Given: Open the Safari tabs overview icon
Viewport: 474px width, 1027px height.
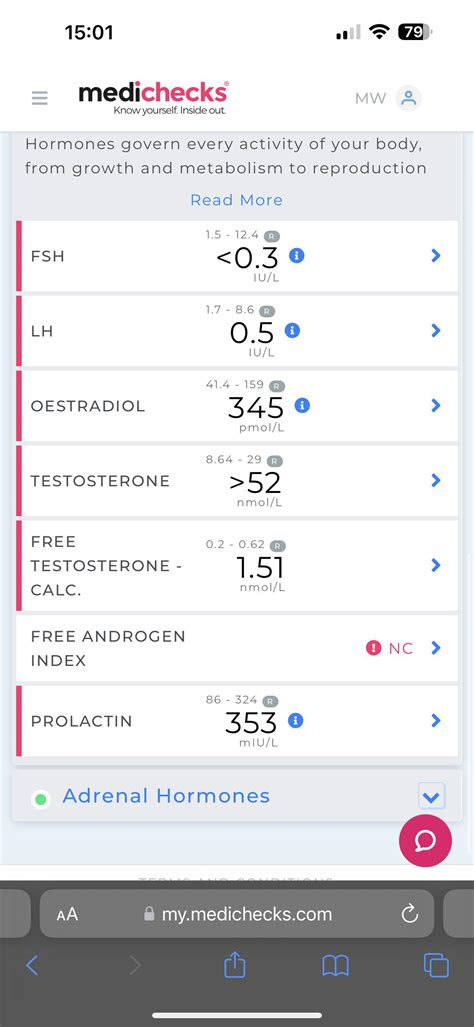Looking at the screenshot, I should [436, 965].
